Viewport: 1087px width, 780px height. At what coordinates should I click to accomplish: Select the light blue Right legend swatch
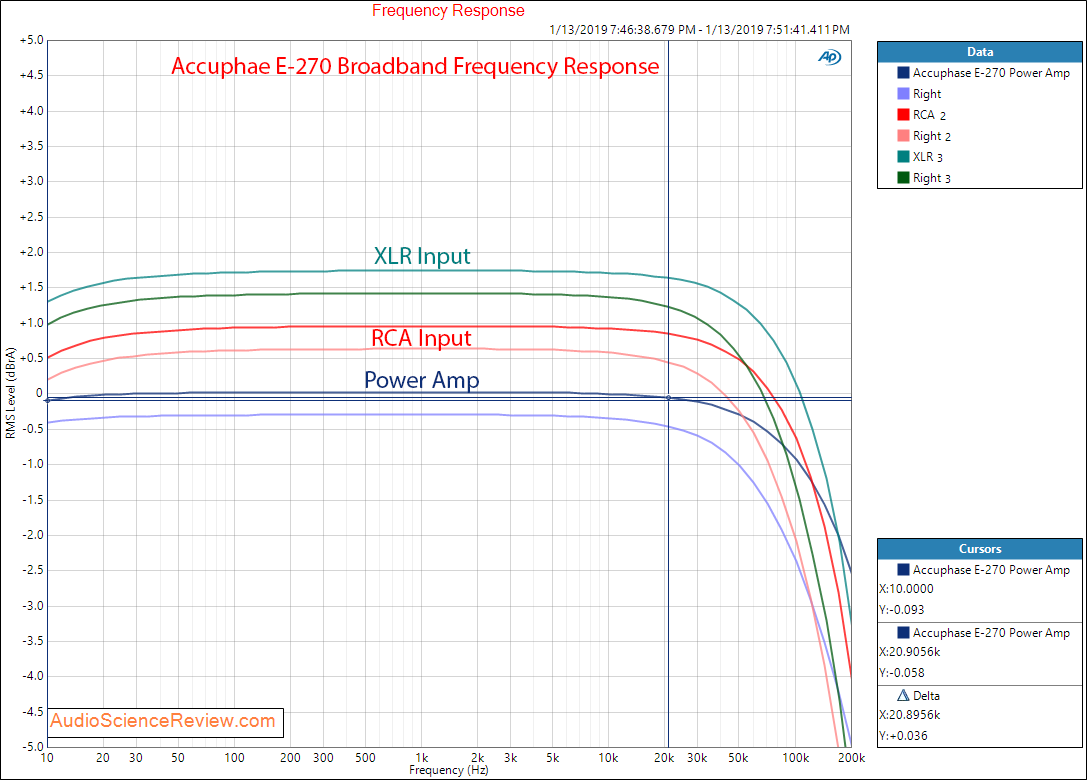tap(903, 94)
